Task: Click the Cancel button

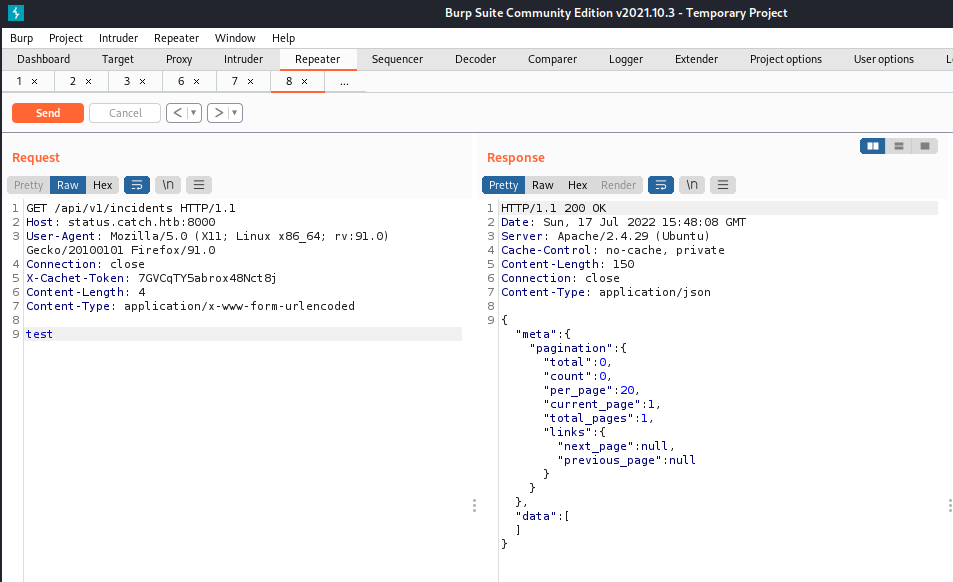Action: click(x=124, y=112)
